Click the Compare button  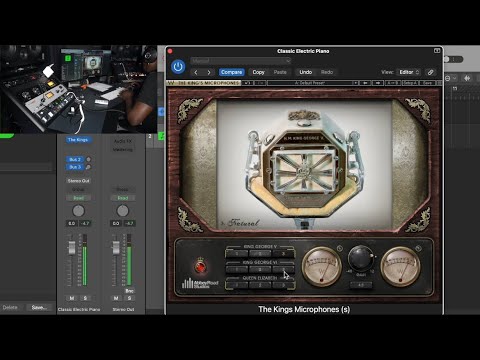click(x=231, y=72)
